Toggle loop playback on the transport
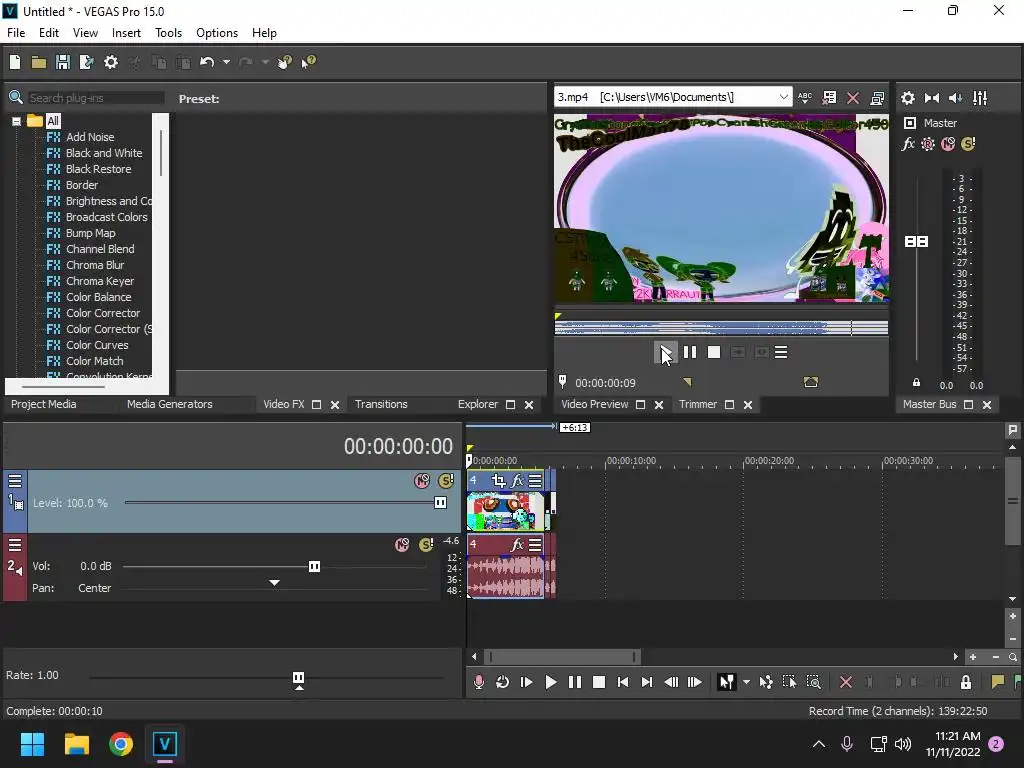Viewport: 1024px width, 768px height. click(502, 682)
